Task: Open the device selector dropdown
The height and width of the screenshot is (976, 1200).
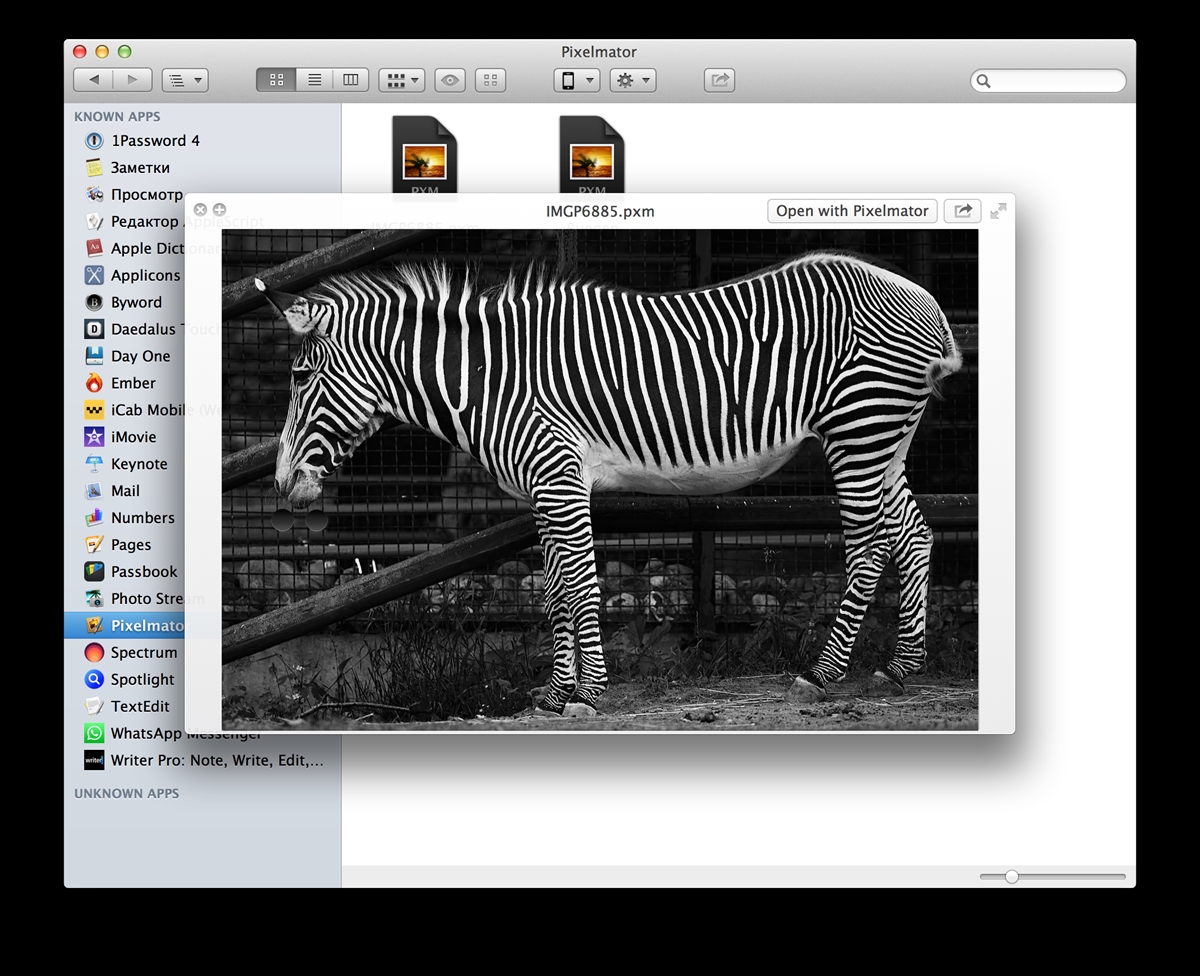Action: point(576,81)
